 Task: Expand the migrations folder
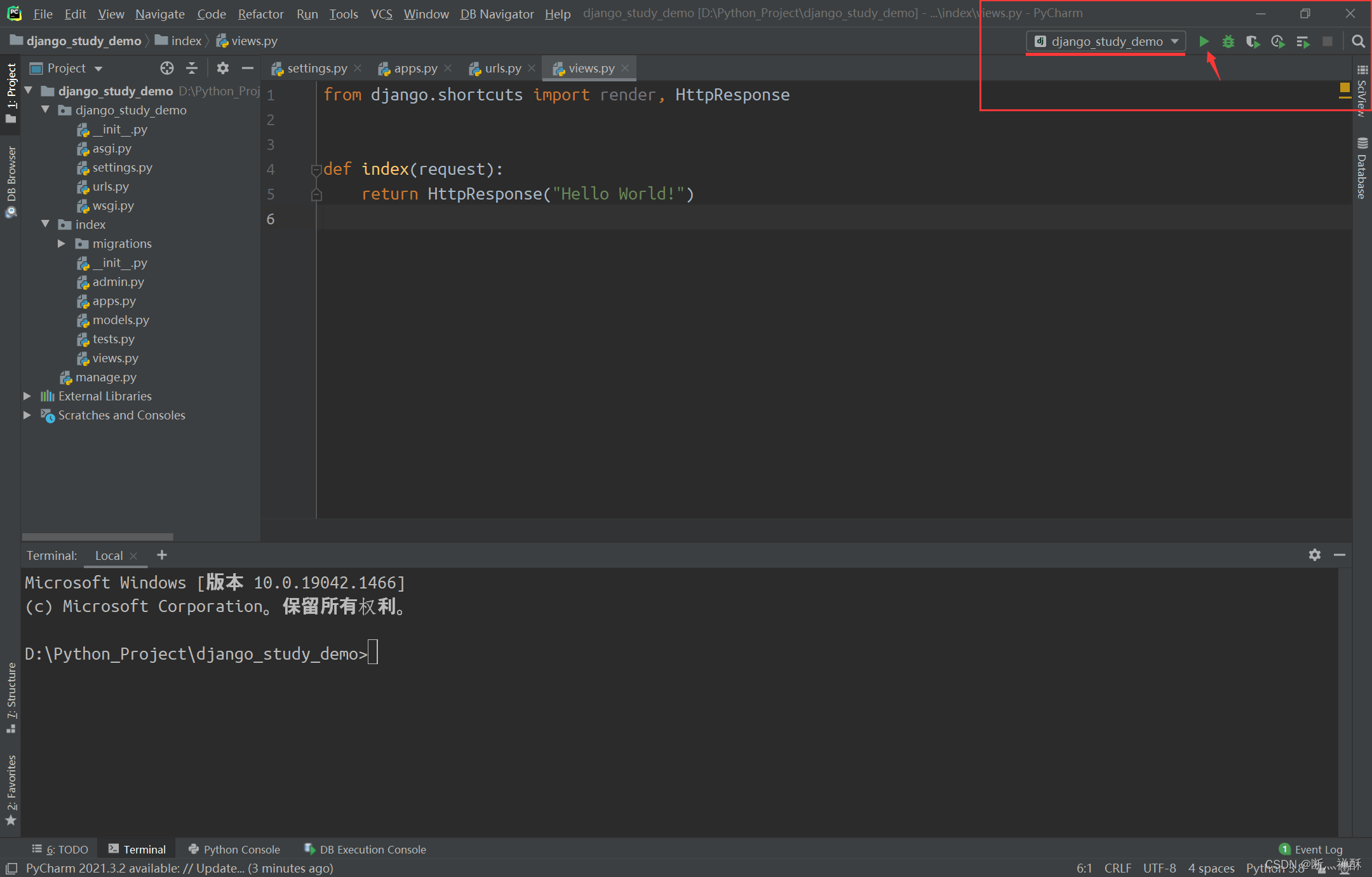pos(62,243)
